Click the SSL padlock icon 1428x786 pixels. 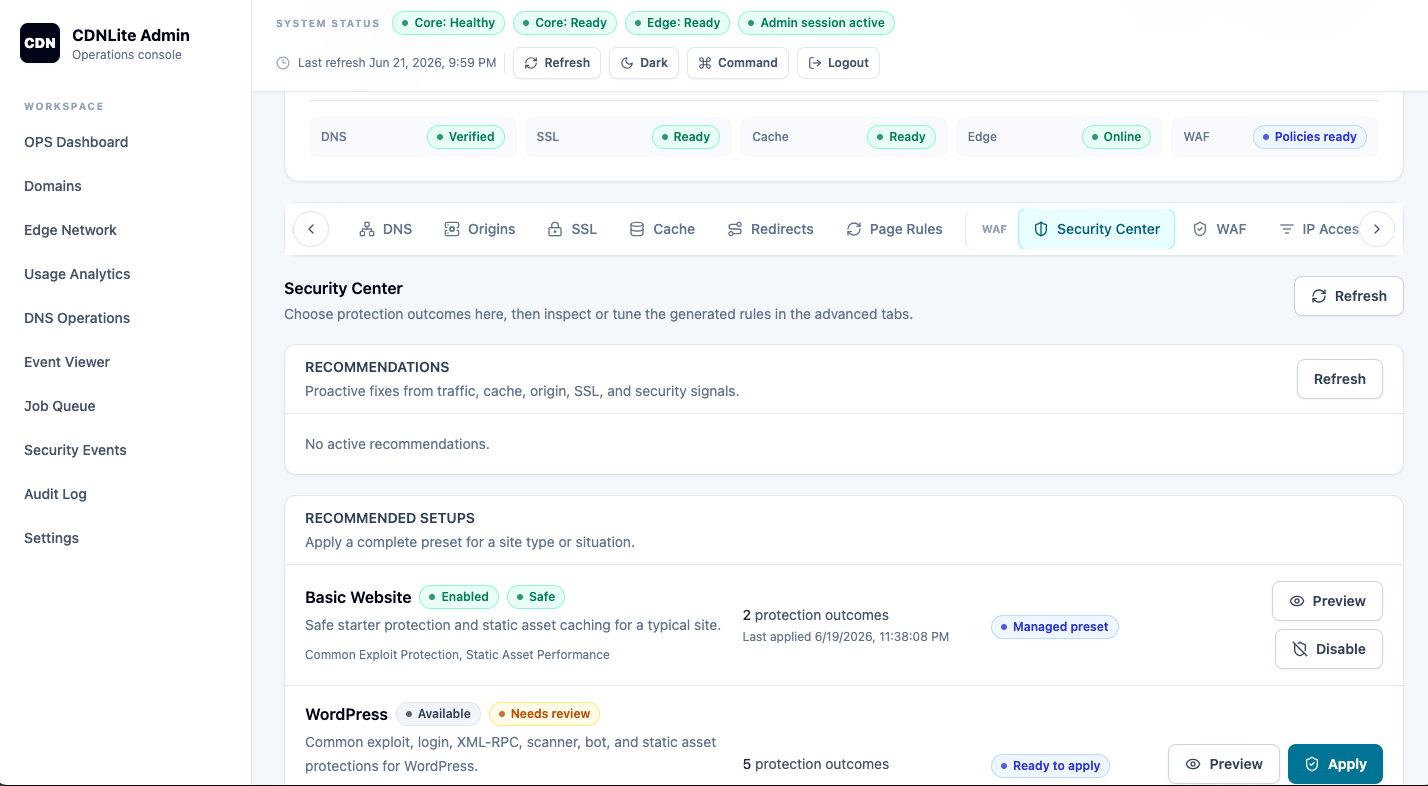555,229
